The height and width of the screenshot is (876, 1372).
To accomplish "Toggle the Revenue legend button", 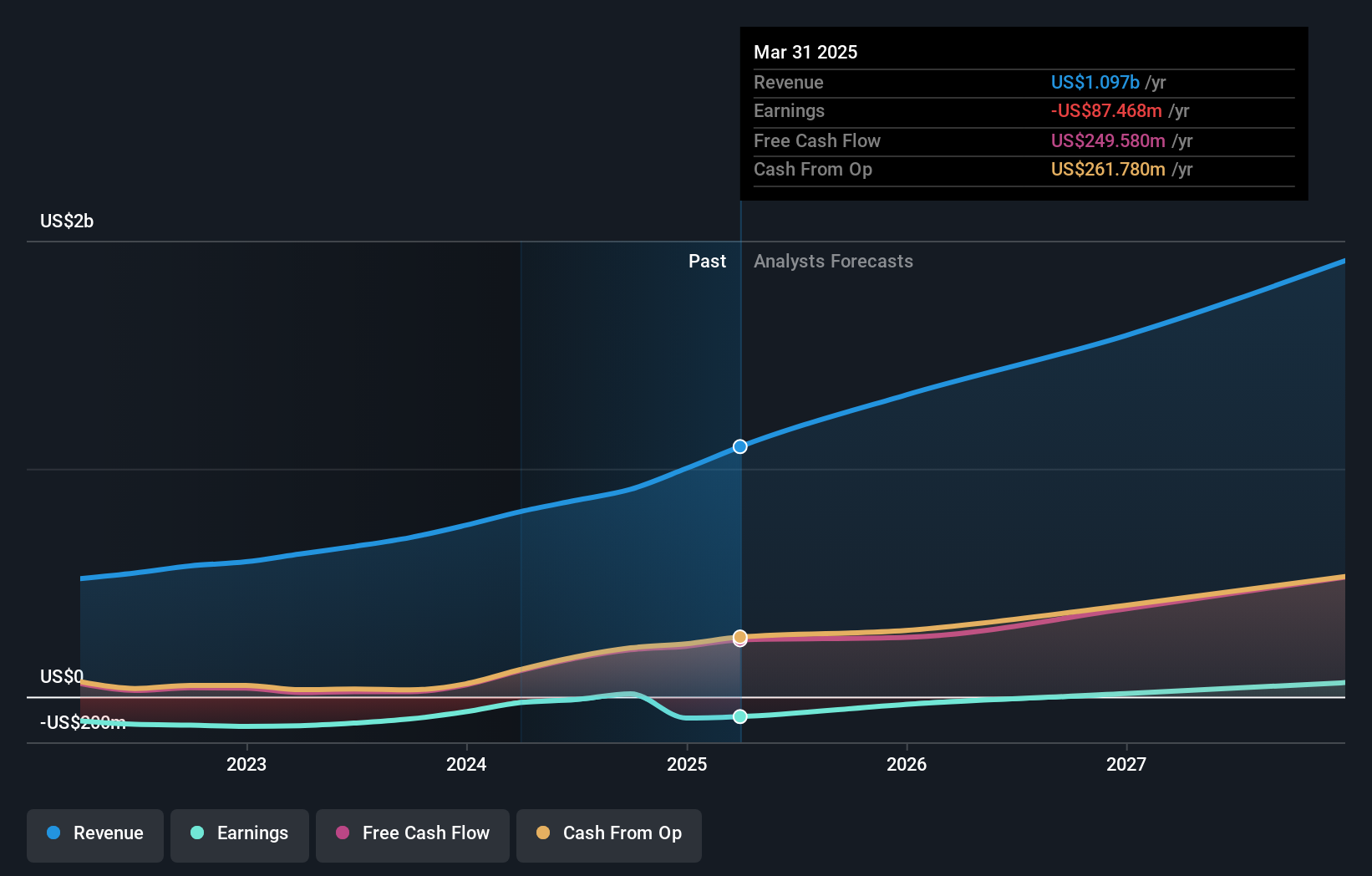I will 95,835.
